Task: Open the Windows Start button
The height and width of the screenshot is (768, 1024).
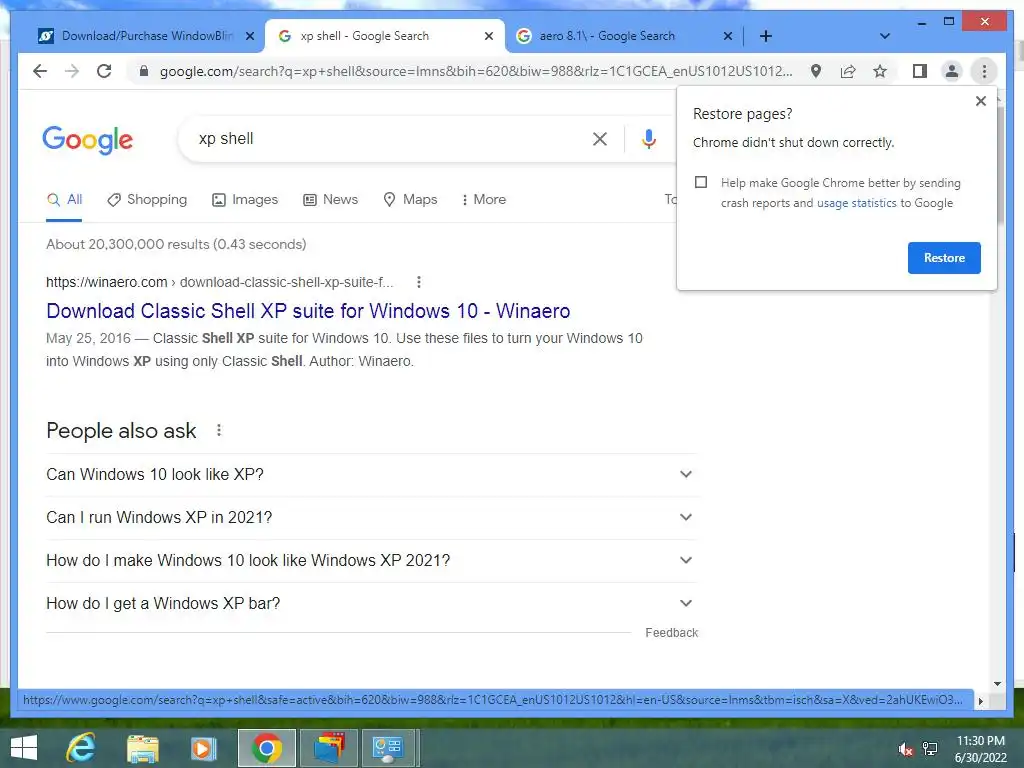Action: (x=24, y=748)
